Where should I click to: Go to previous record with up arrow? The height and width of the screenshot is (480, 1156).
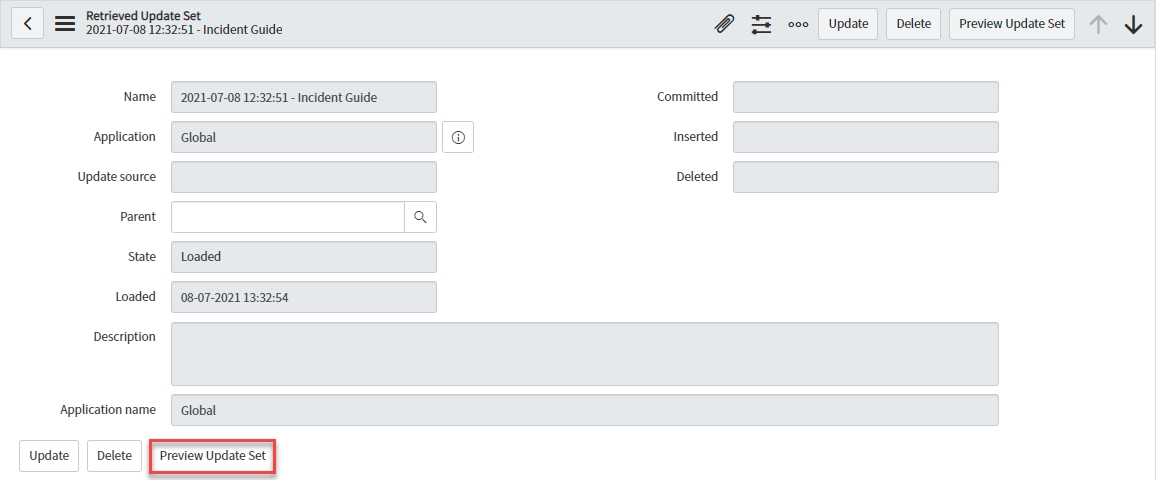point(1098,24)
